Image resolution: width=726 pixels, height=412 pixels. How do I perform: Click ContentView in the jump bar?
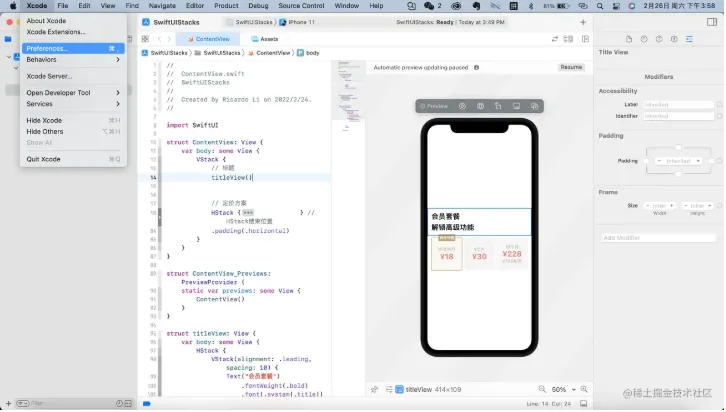click(269, 53)
